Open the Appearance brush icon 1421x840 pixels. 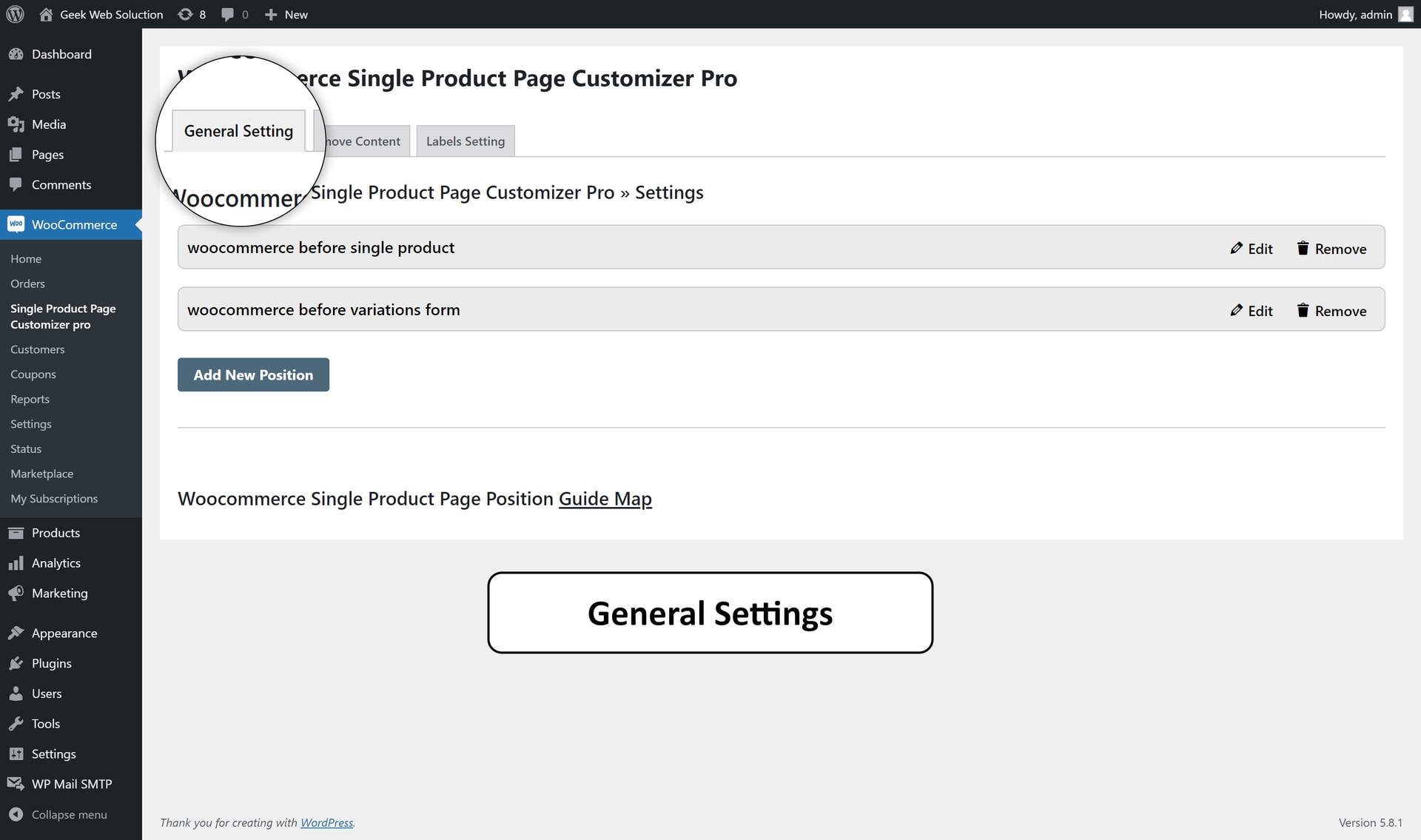click(x=16, y=633)
